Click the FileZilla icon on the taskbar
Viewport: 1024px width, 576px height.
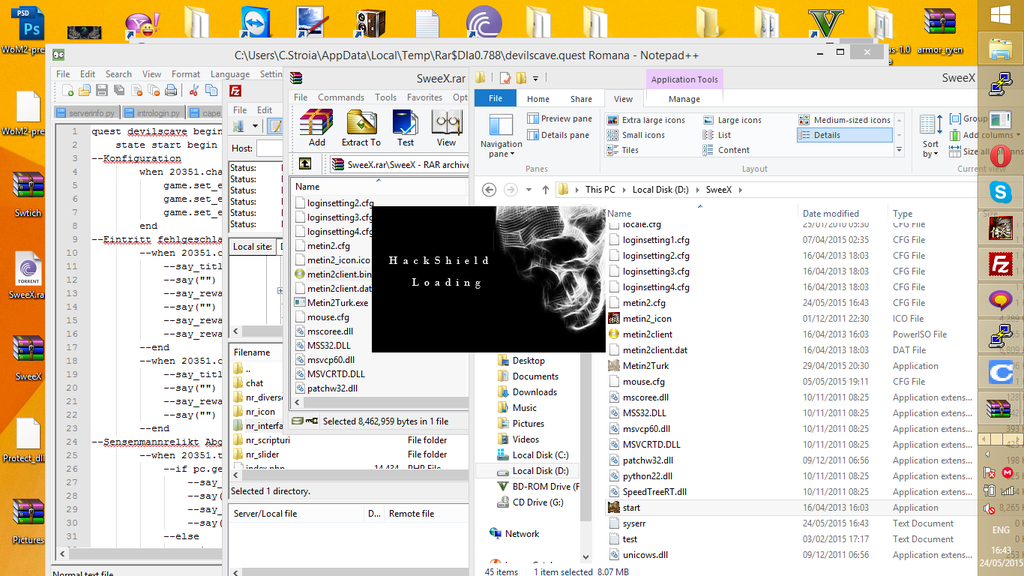click(1000, 265)
